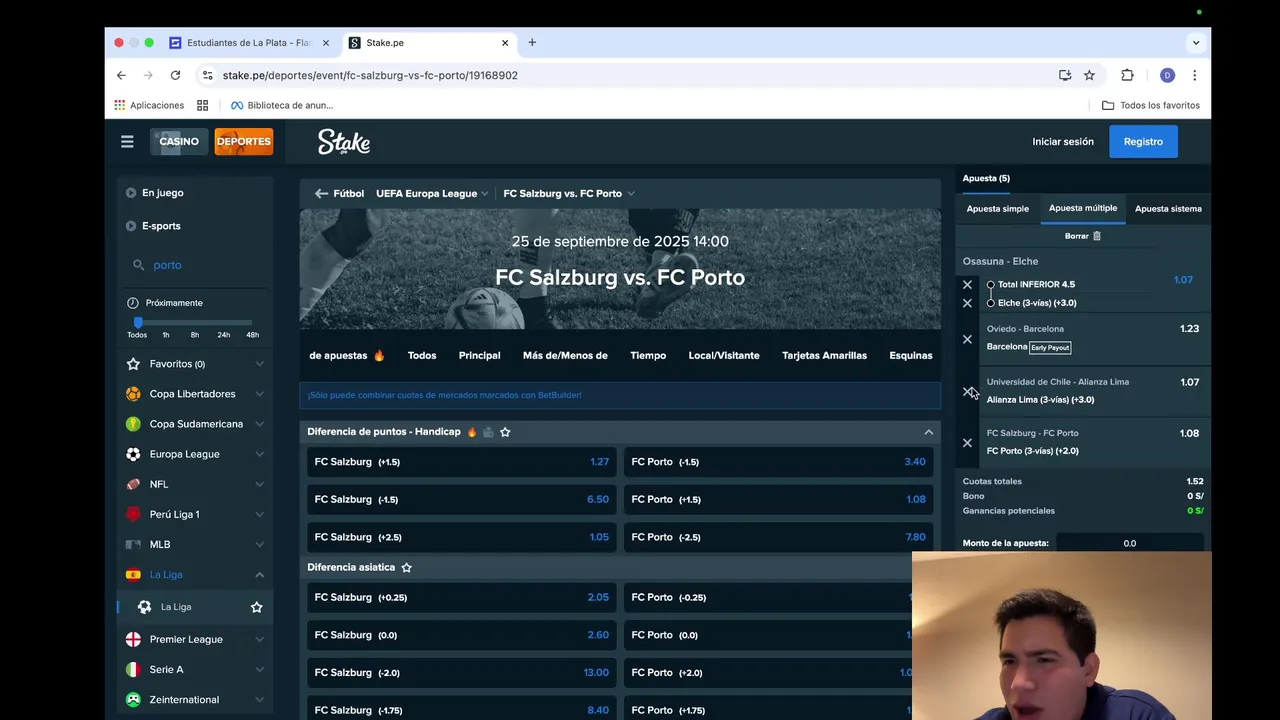Click the Spain flag next to La Liga

click(x=133, y=575)
